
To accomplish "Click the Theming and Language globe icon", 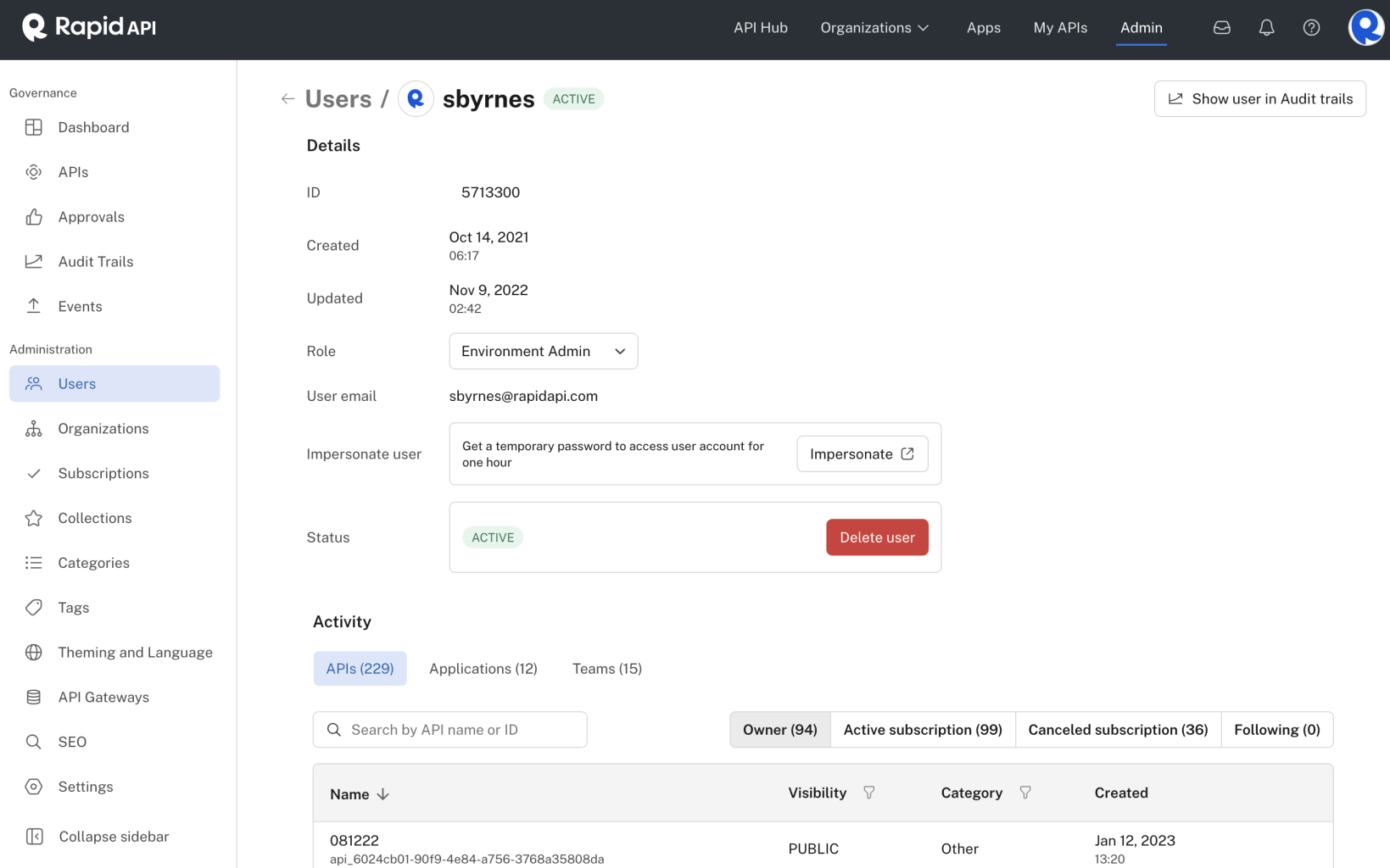I will (34, 653).
